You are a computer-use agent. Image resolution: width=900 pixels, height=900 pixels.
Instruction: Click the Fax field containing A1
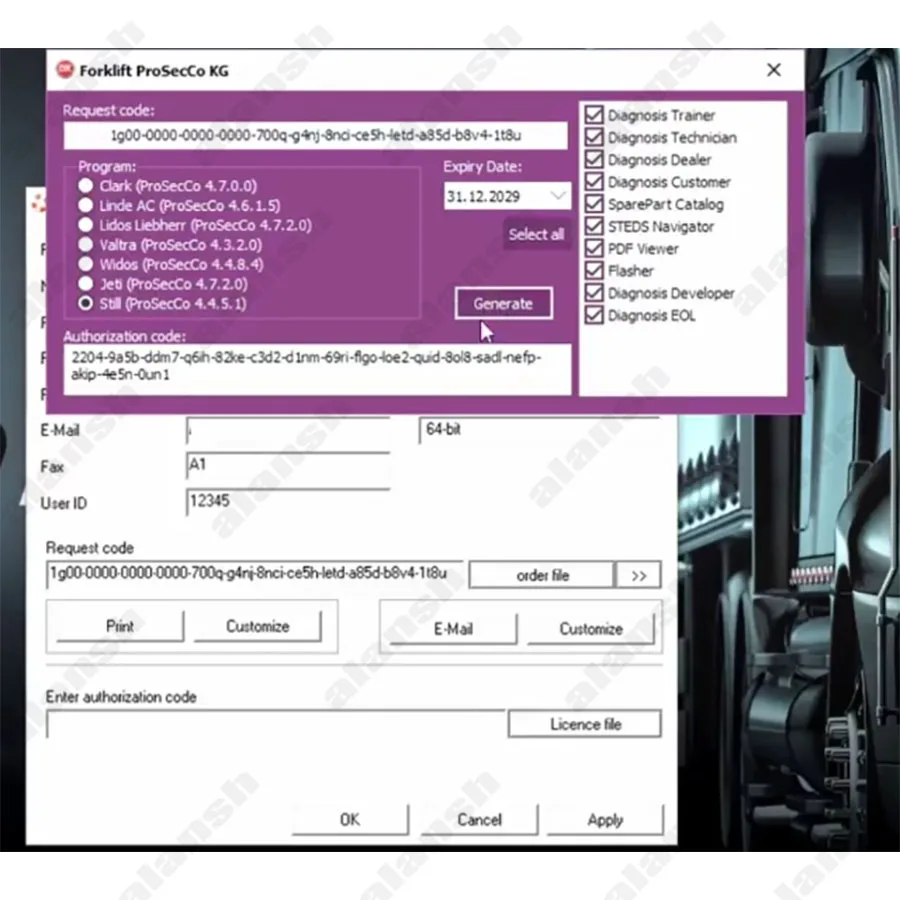288,466
